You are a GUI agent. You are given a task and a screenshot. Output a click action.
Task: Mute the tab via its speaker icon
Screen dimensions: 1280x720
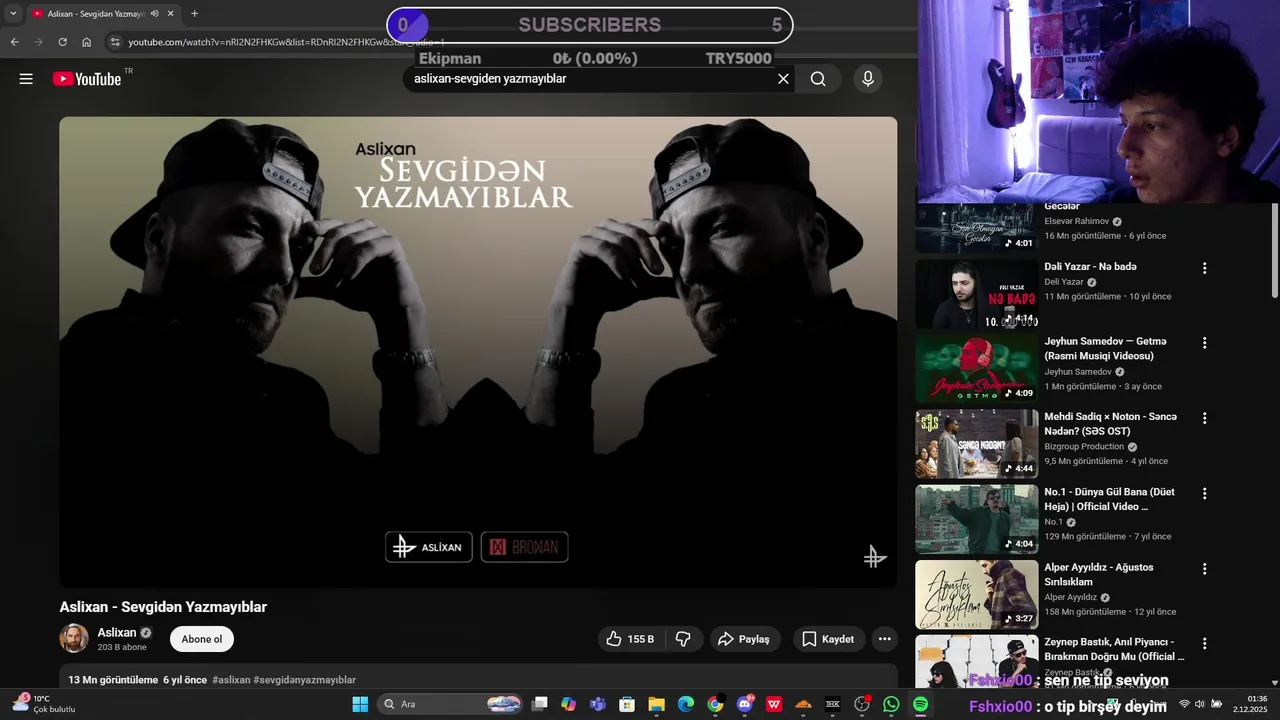154,14
